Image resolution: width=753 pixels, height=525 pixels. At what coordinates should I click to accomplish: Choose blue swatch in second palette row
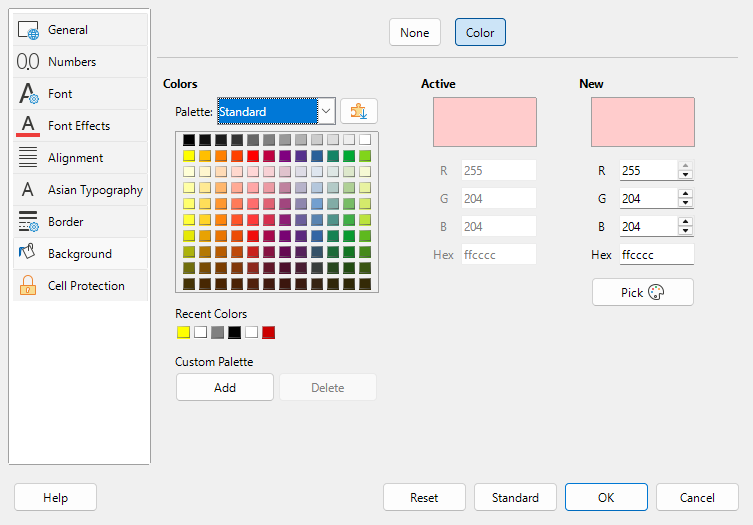(317, 156)
